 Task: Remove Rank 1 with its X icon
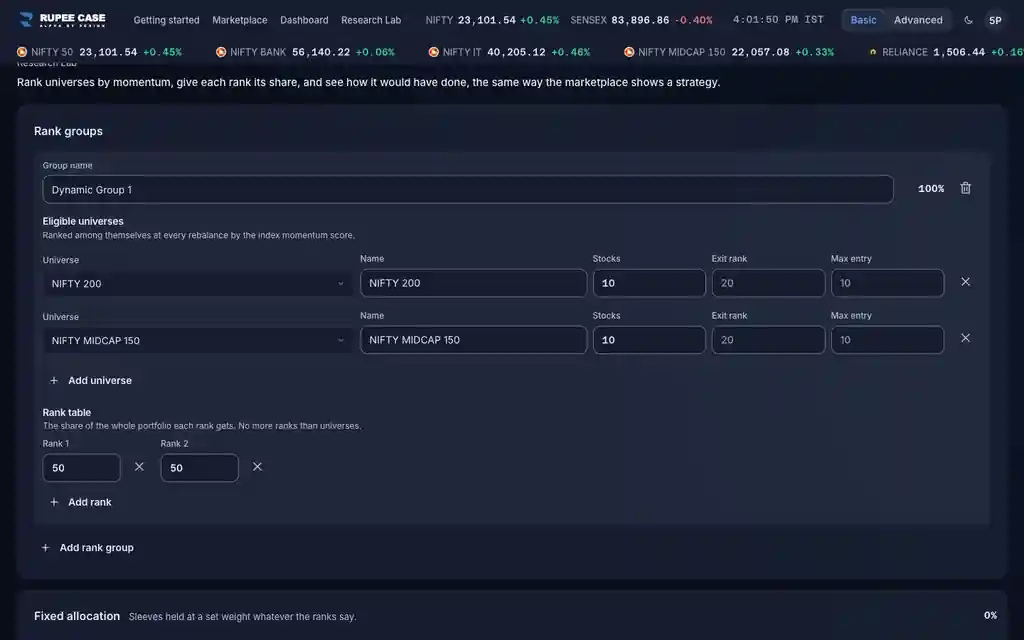(x=139, y=466)
